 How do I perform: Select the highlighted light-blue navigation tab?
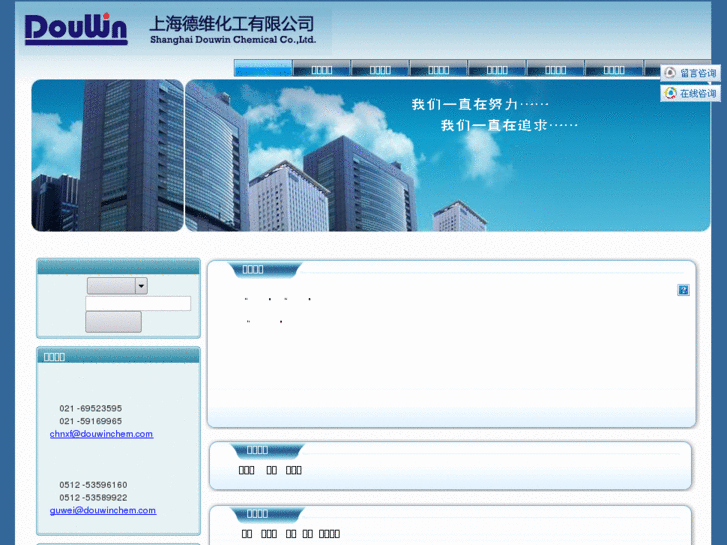tap(263, 68)
